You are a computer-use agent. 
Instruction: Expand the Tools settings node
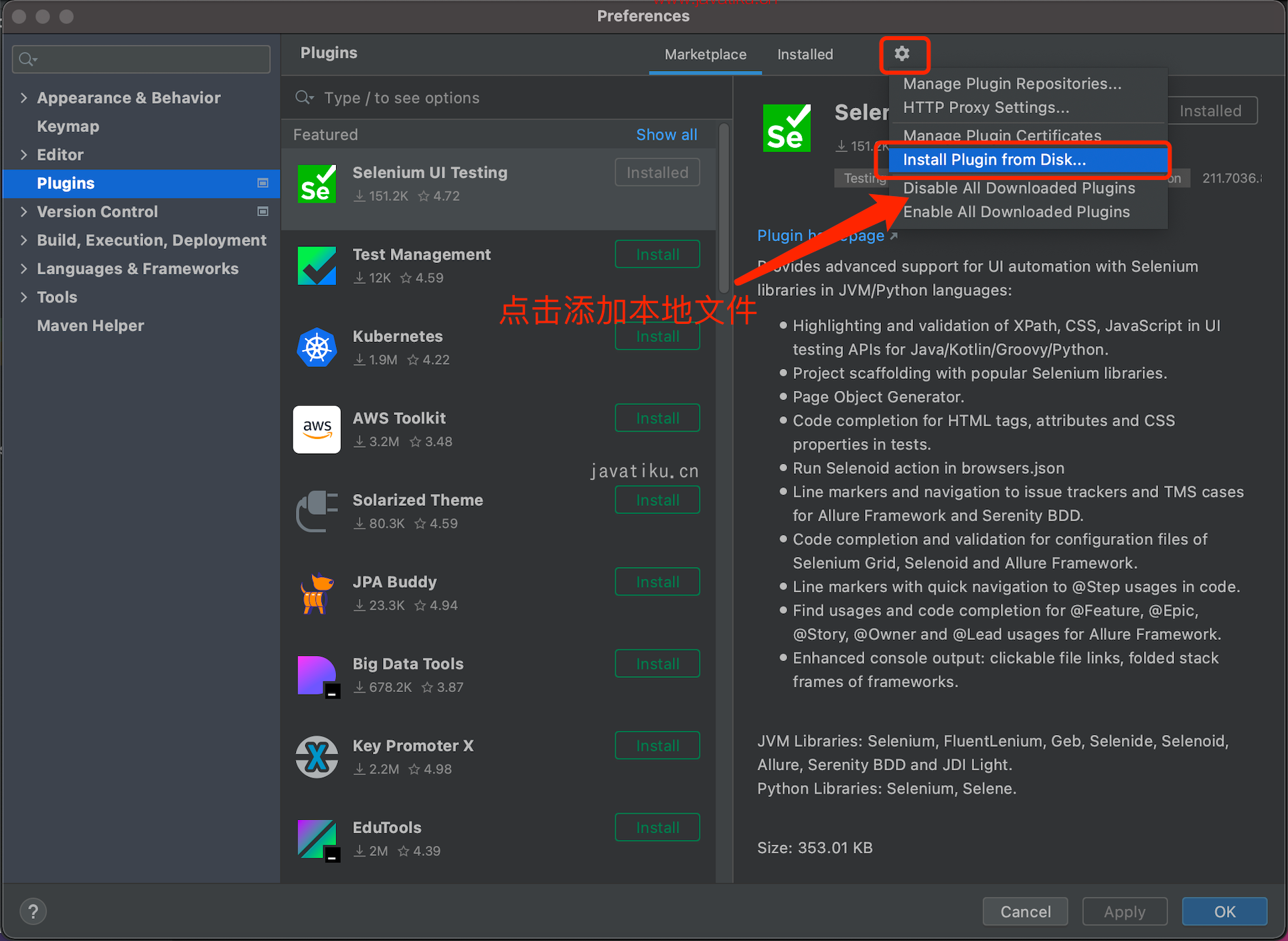point(24,297)
